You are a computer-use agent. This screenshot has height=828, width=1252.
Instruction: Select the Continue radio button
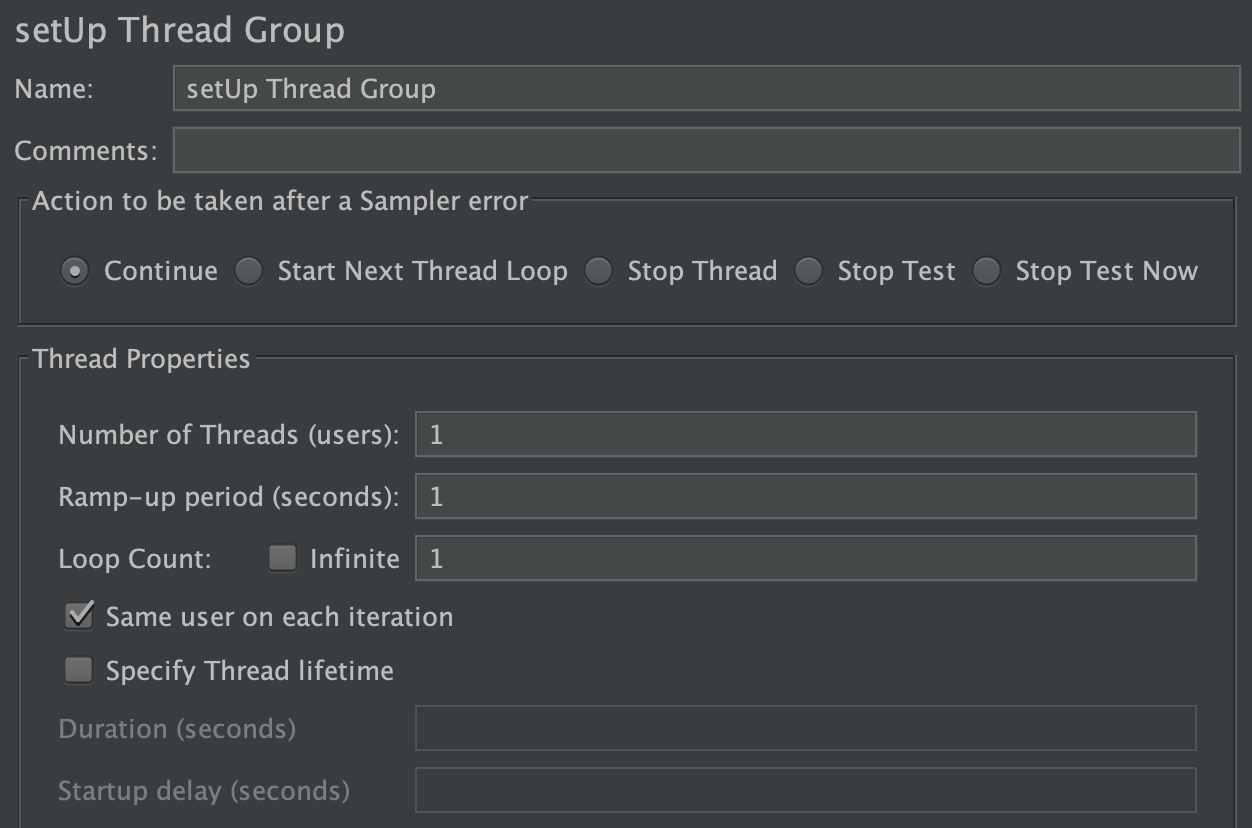pos(75,270)
